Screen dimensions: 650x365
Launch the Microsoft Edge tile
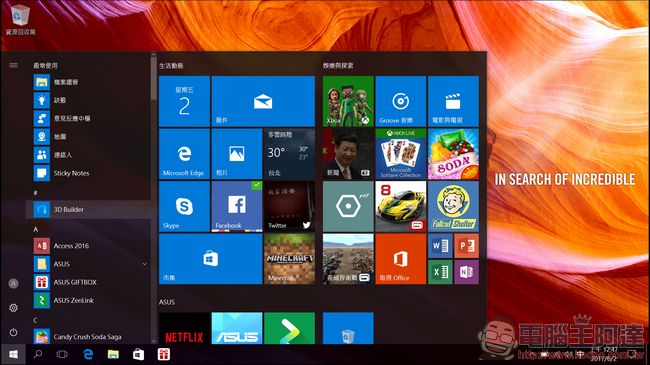tap(184, 154)
